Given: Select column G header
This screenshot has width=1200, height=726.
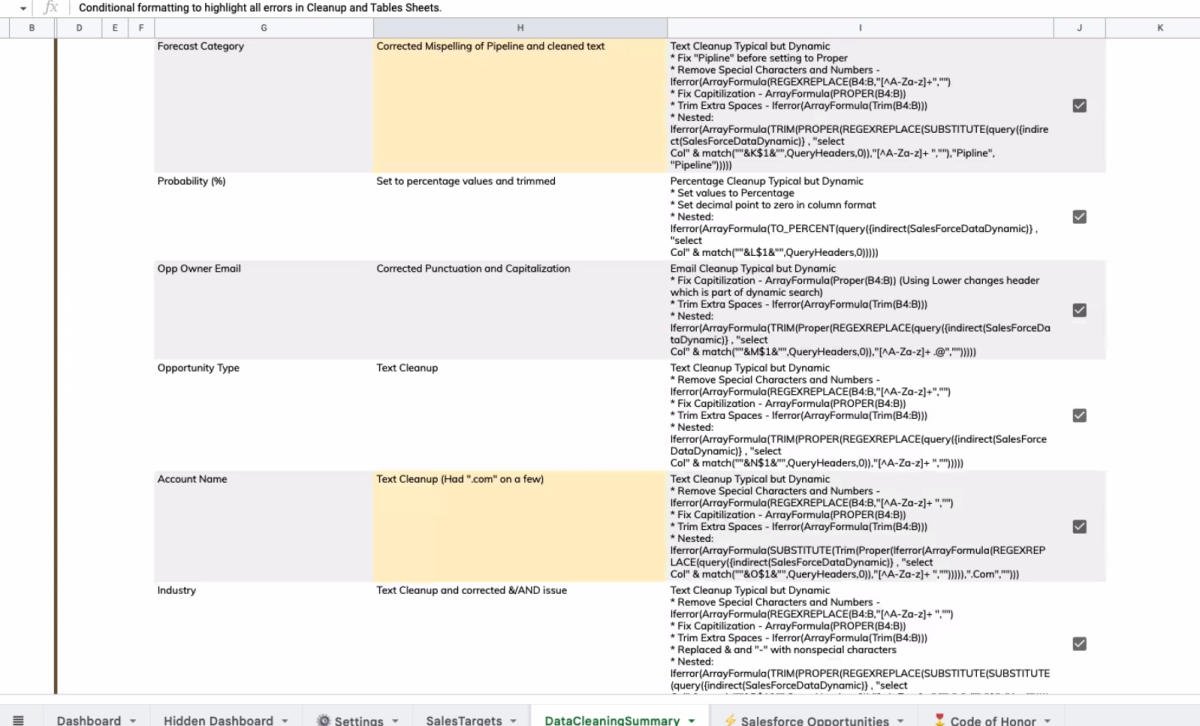Looking at the screenshot, I should pyautogui.click(x=263, y=28).
